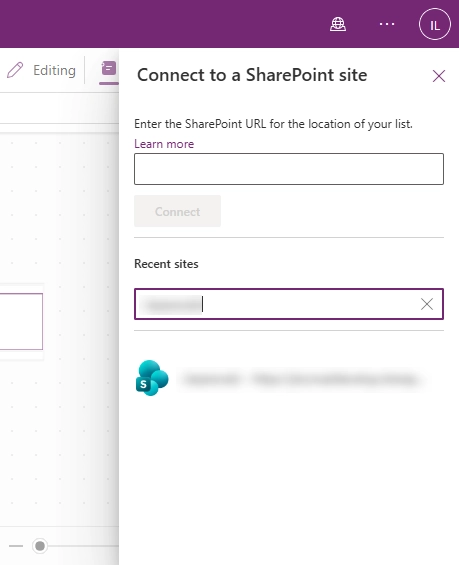Click the Connect button

pyautogui.click(x=177, y=211)
